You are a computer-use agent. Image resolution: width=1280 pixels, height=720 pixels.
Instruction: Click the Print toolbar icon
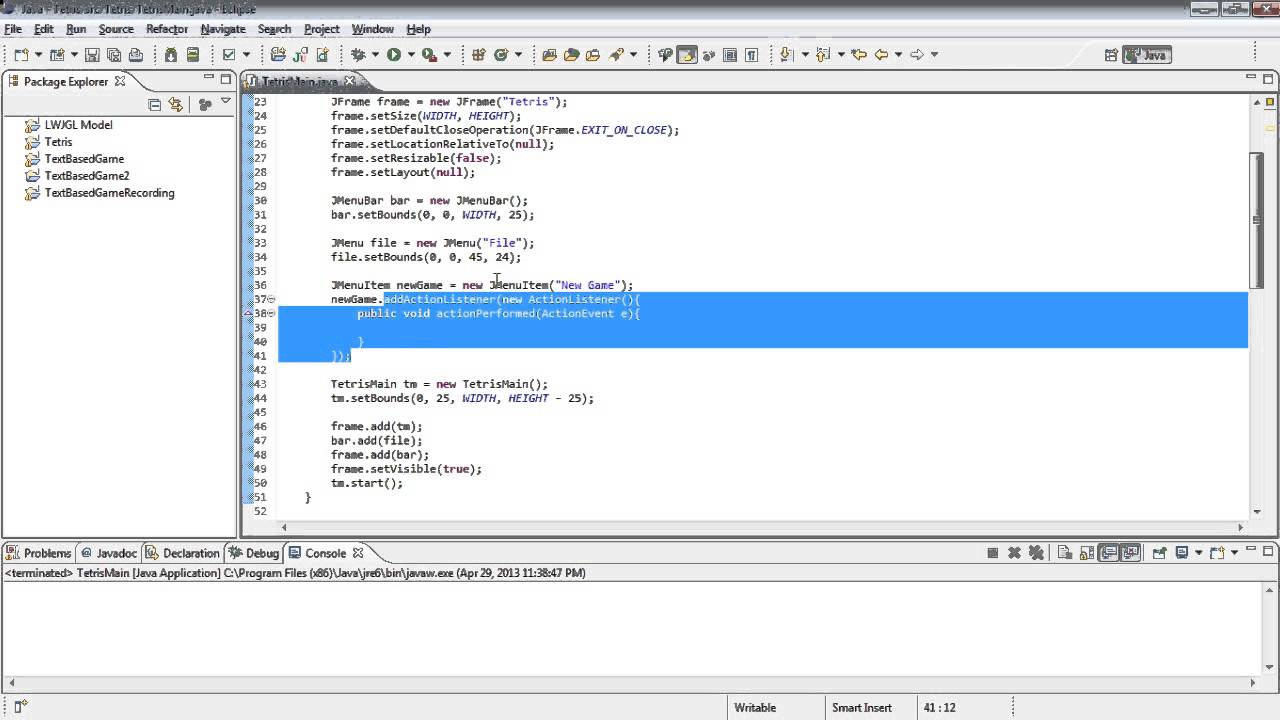(135, 55)
